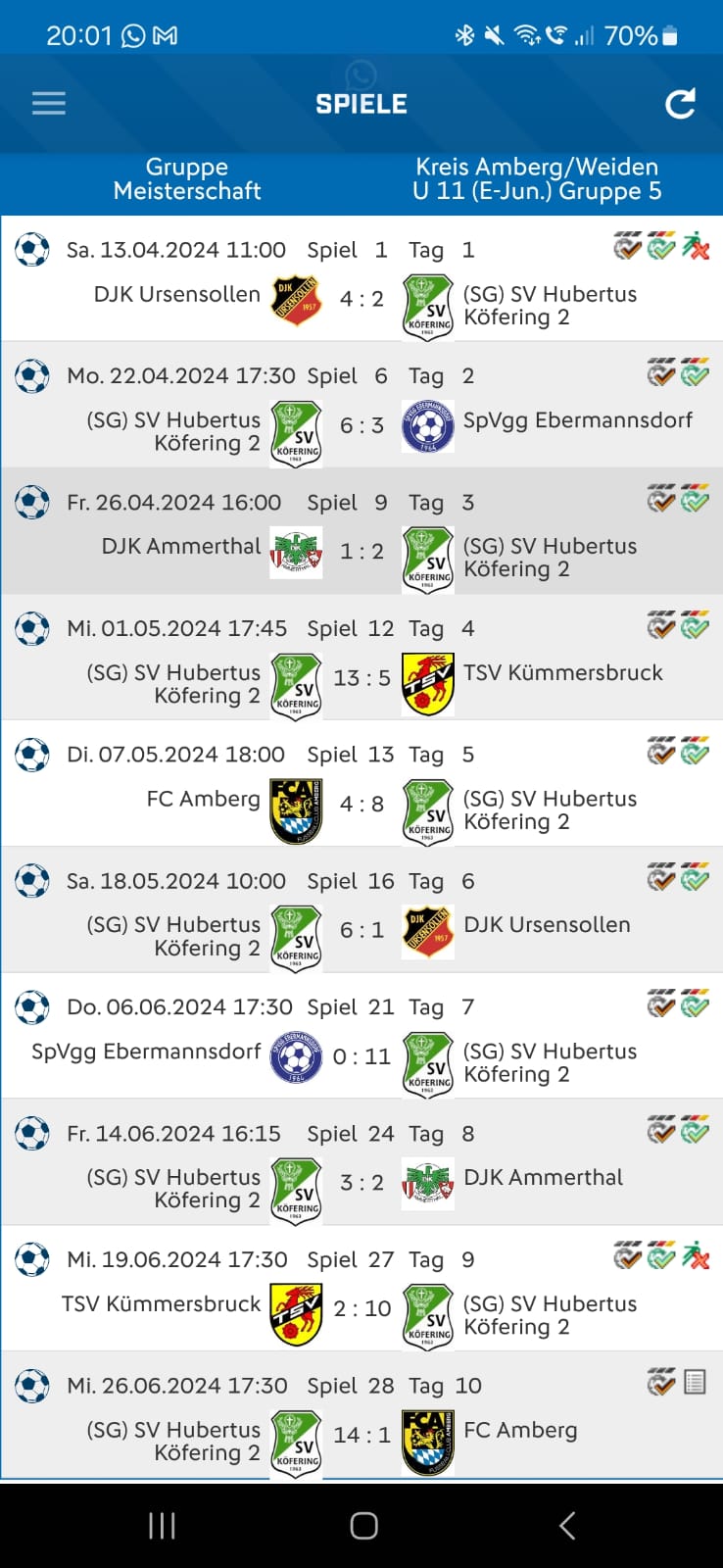Tap the DJK Ursensollen crest in Spiel 1
Image resolution: width=723 pixels, height=1568 pixels.
tap(296, 300)
